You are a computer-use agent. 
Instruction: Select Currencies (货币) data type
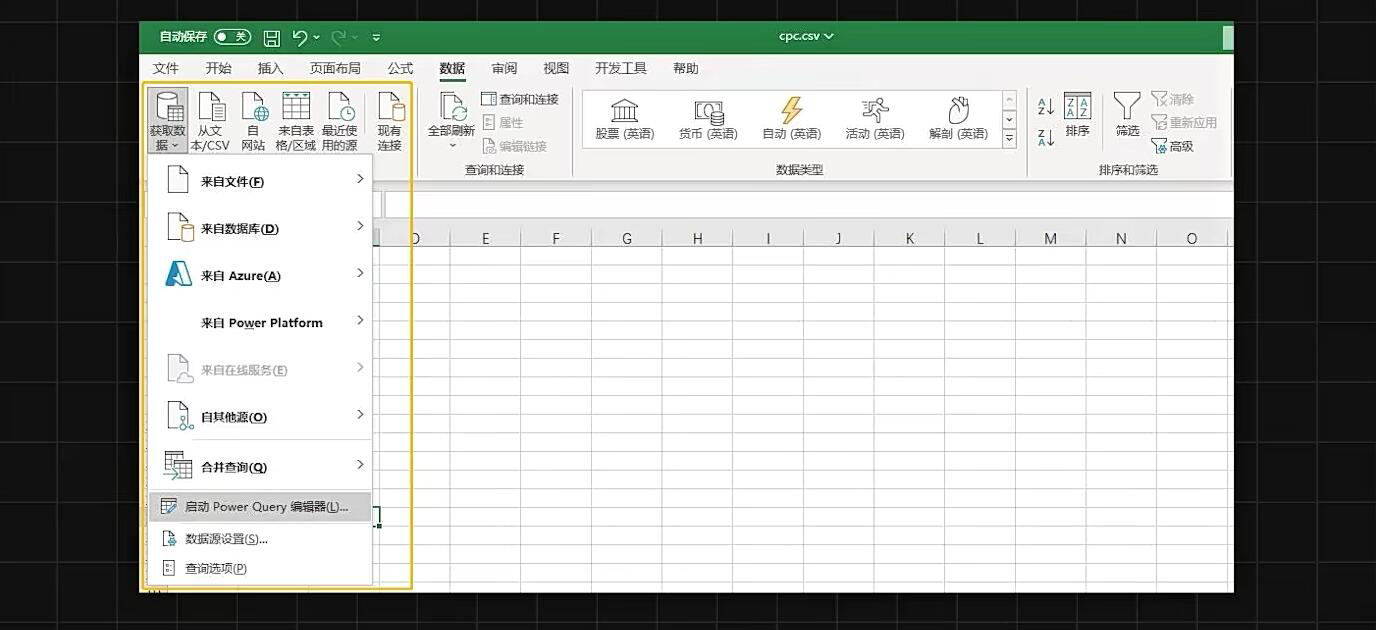pos(708,119)
